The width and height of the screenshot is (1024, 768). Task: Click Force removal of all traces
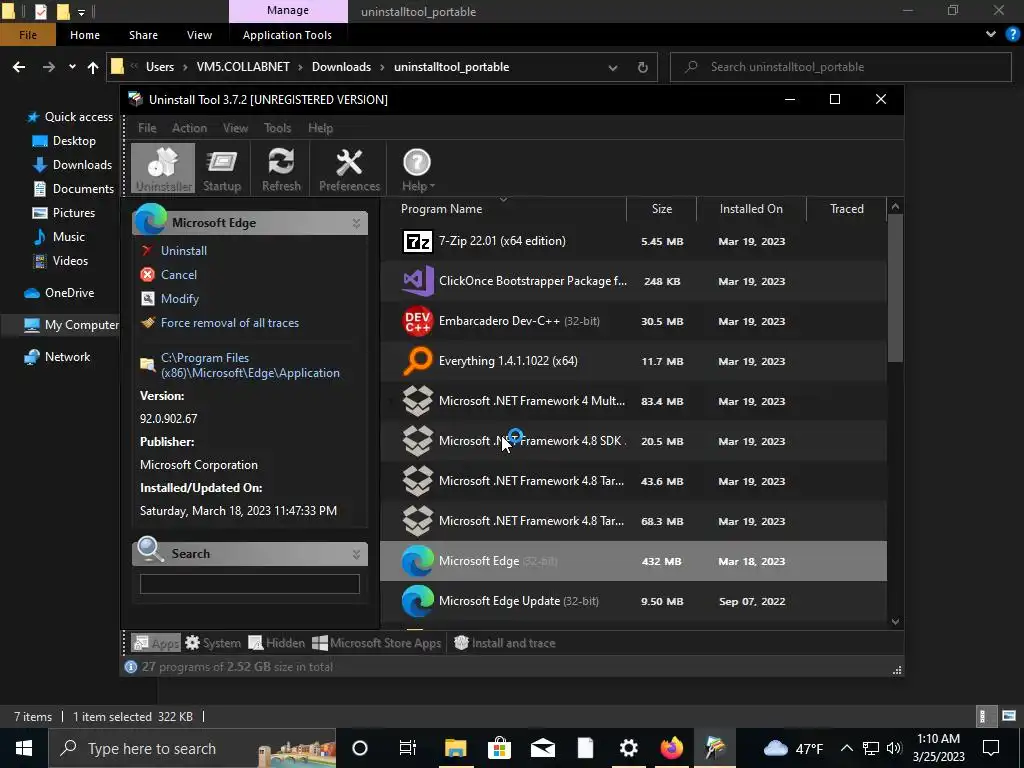[229, 323]
